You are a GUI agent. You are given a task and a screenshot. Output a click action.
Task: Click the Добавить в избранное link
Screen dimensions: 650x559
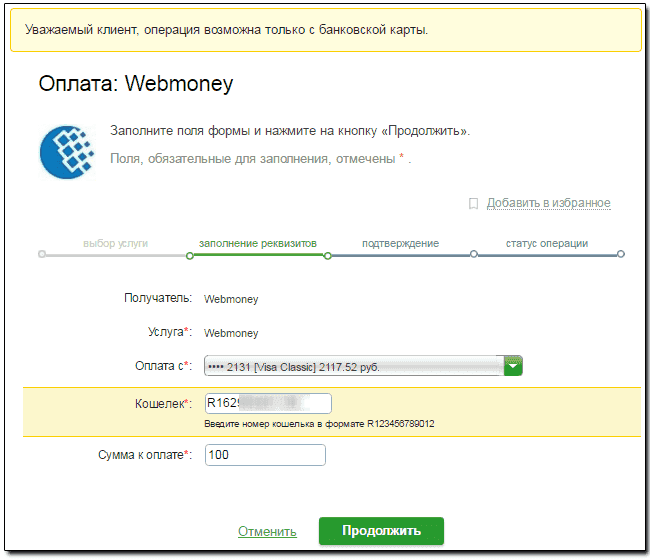(x=548, y=203)
